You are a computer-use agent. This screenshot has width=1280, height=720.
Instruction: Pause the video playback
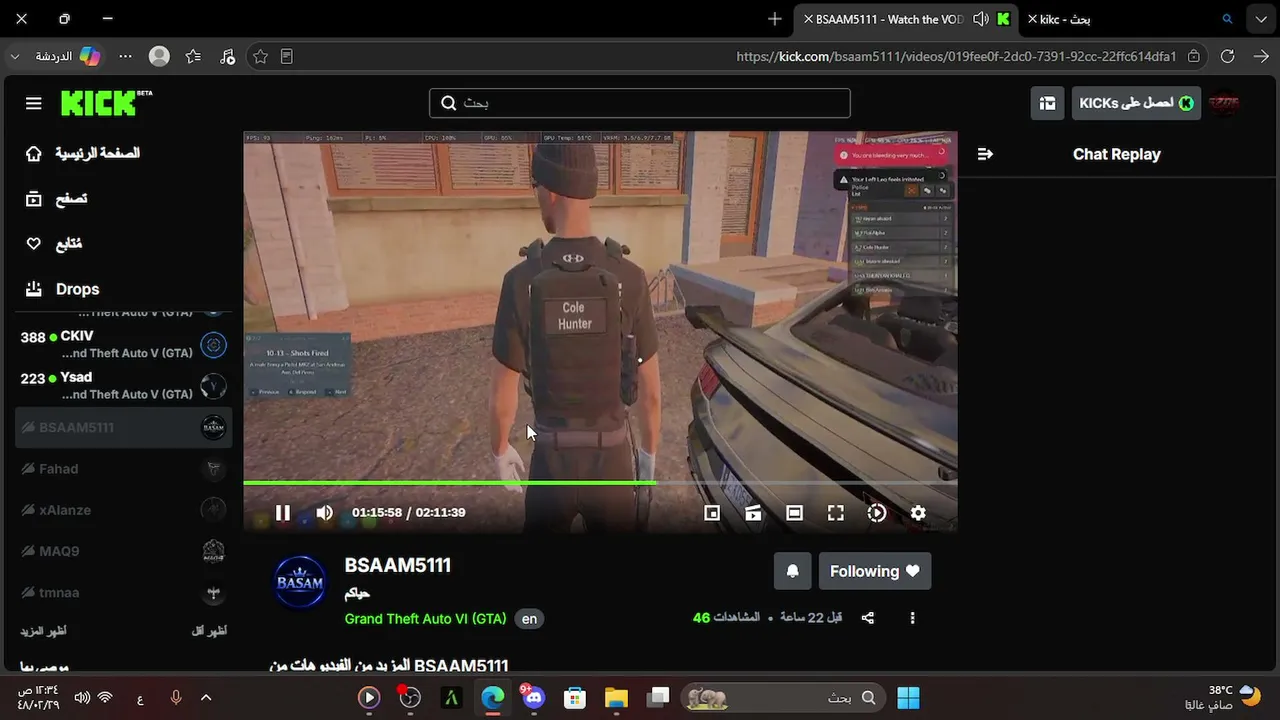click(x=283, y=513)
